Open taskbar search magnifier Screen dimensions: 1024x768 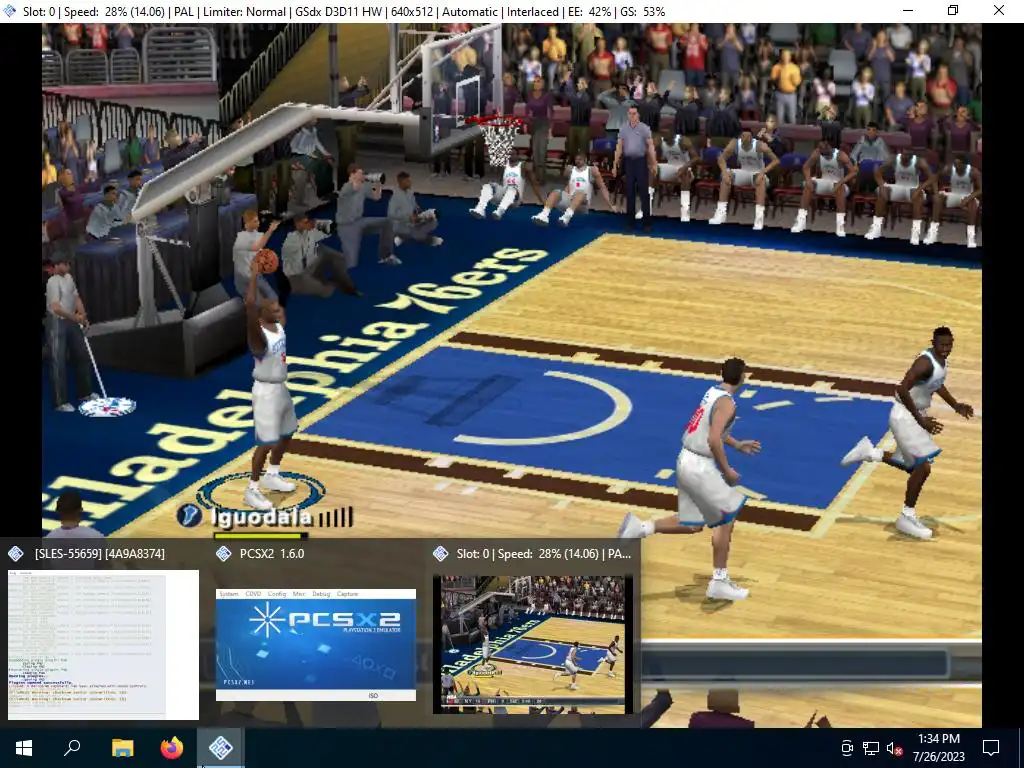(72, 748)
